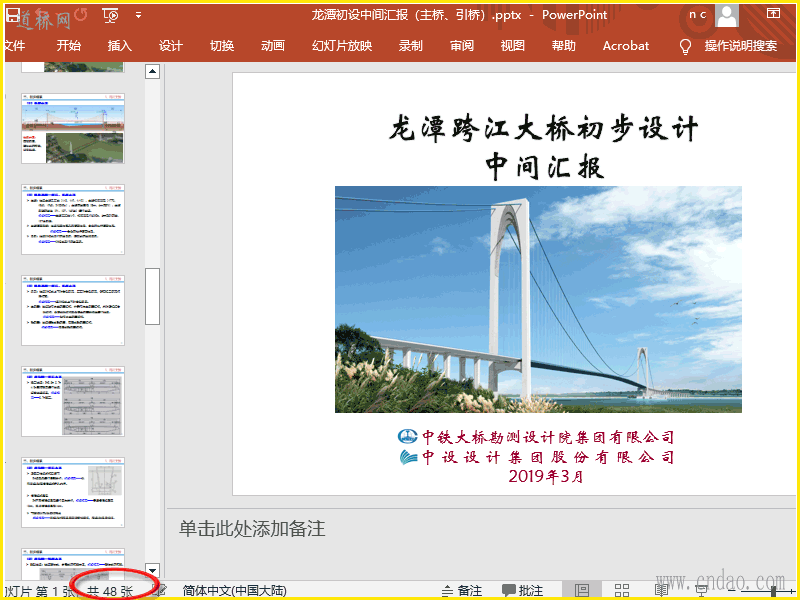Click the 操作说明搜索 search box
Screen dimensions: 800x600
(741, 45)
